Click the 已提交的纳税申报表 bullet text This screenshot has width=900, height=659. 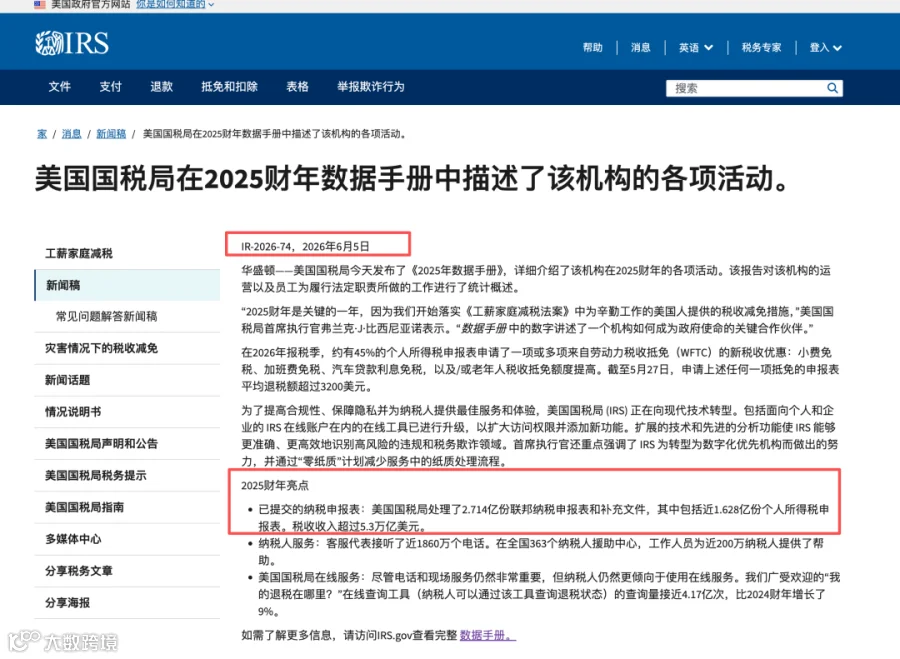pyautogui.click(x=544, y=517)
